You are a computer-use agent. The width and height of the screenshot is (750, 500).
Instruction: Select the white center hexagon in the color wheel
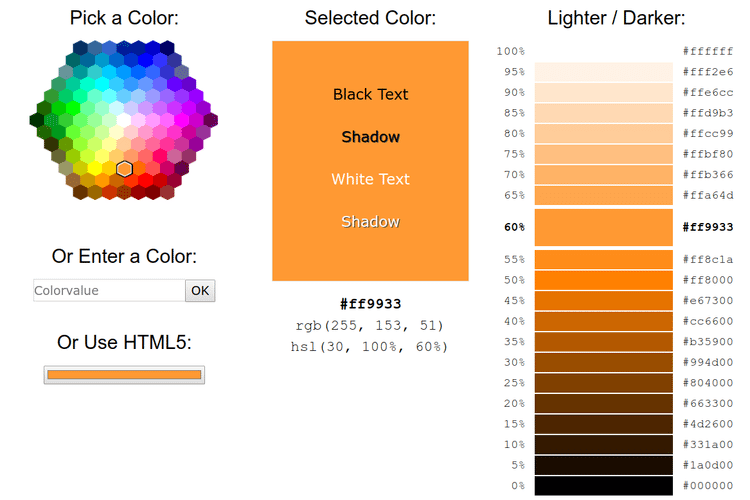coord(124,119)
